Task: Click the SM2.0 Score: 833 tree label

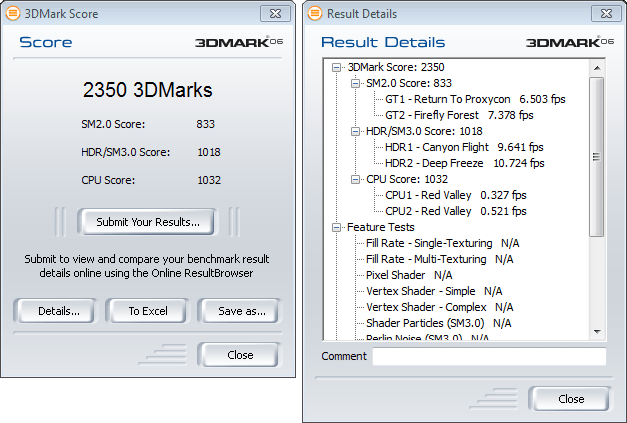Action: pos(409,83)
